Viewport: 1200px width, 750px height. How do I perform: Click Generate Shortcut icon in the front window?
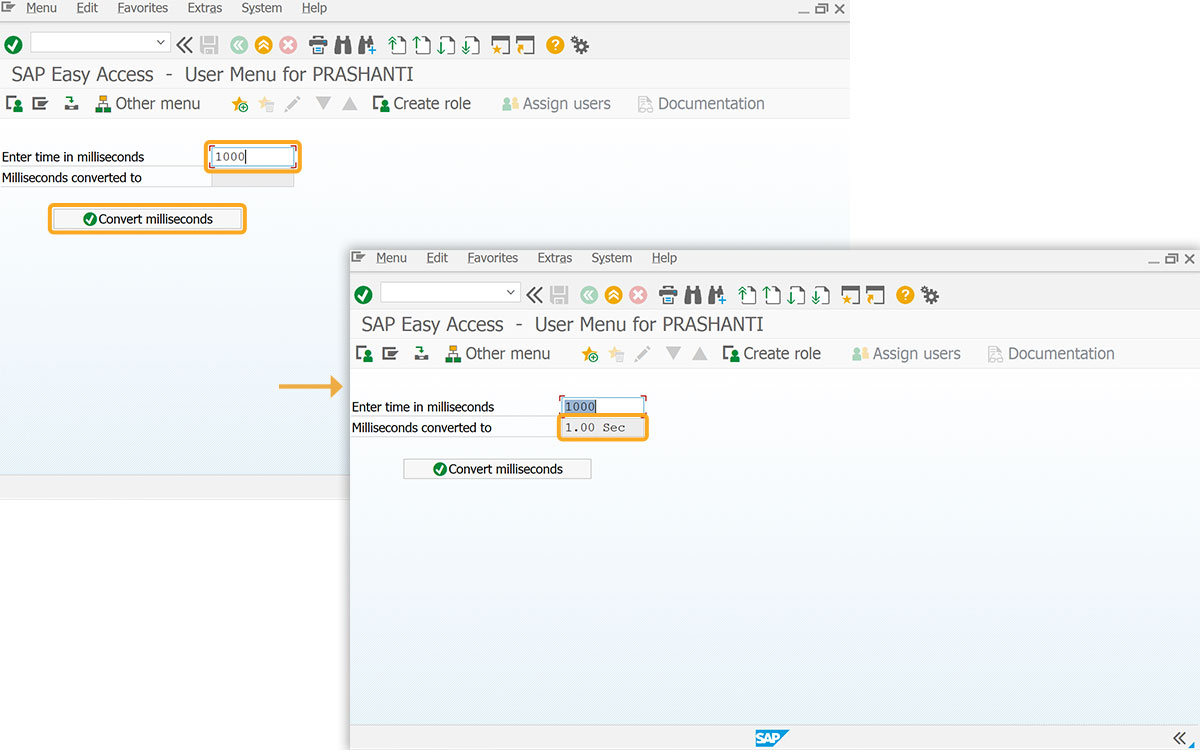pyautogui.click(x=876, y=295)
